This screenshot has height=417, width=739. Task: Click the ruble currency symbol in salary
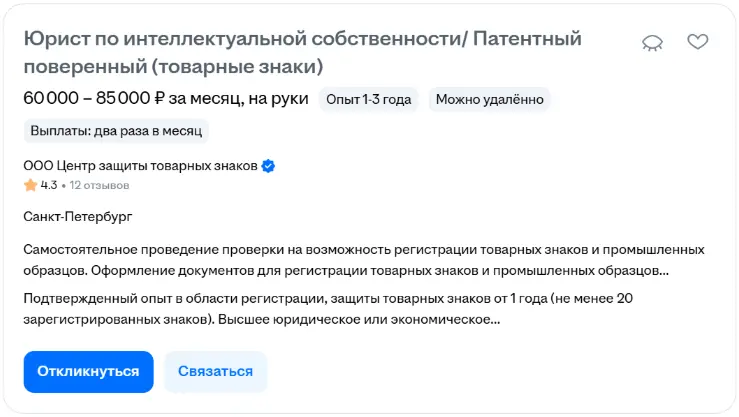tap(160, 99)
